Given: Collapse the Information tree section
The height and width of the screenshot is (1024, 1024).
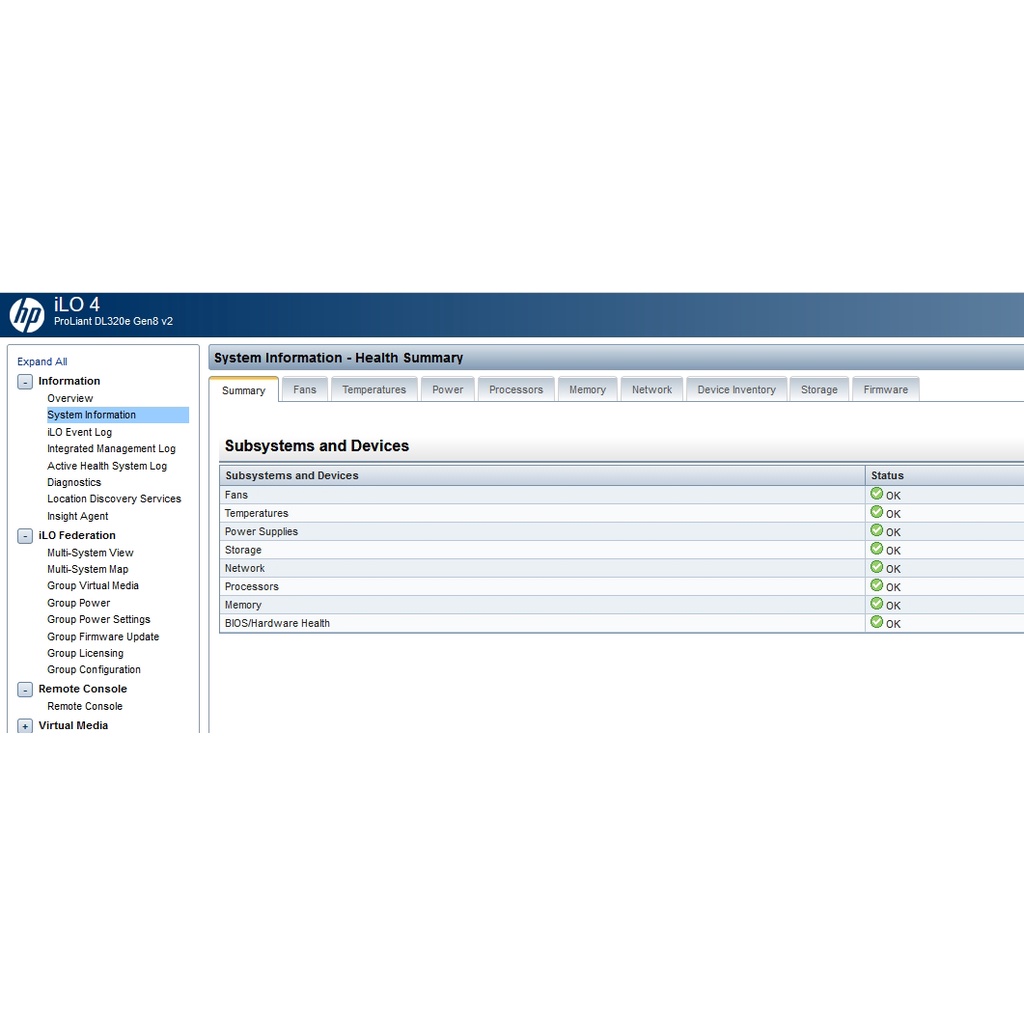Looking at the screenshot, I should click(x=25, y=382).
